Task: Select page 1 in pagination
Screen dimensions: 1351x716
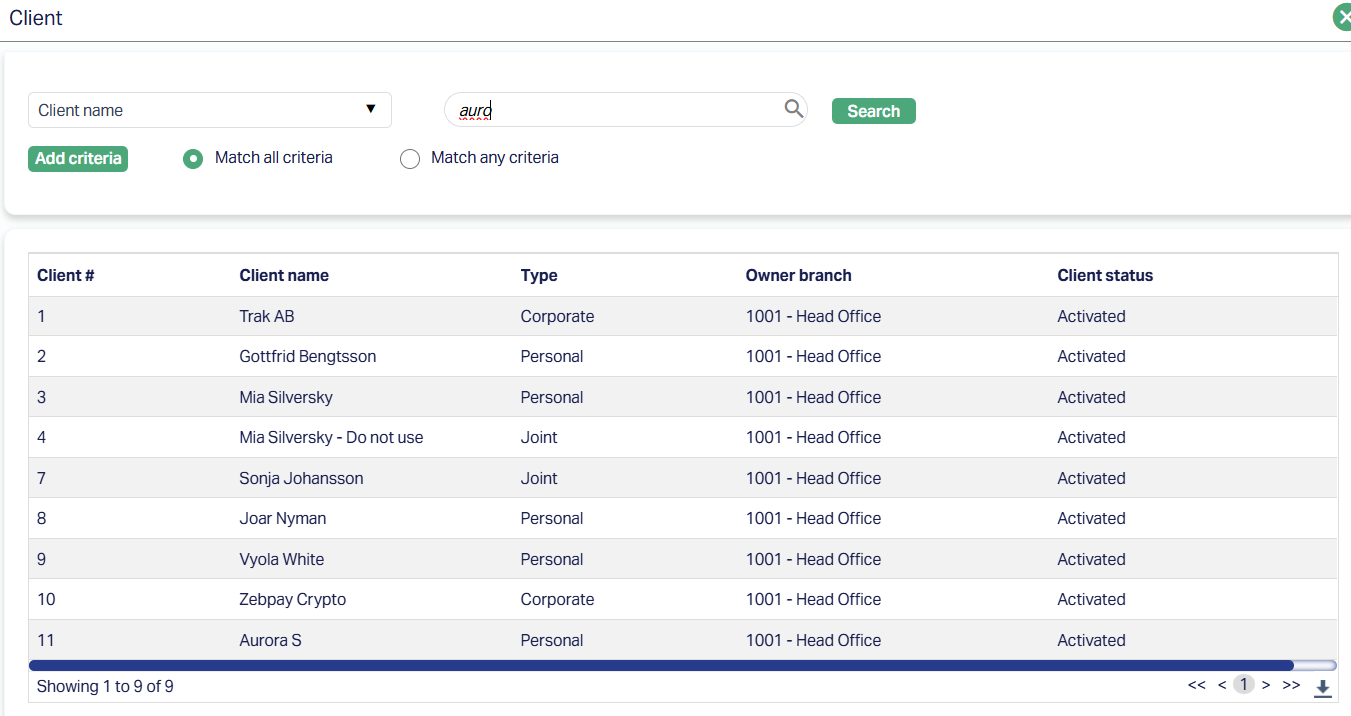Action: [1243, 685]
